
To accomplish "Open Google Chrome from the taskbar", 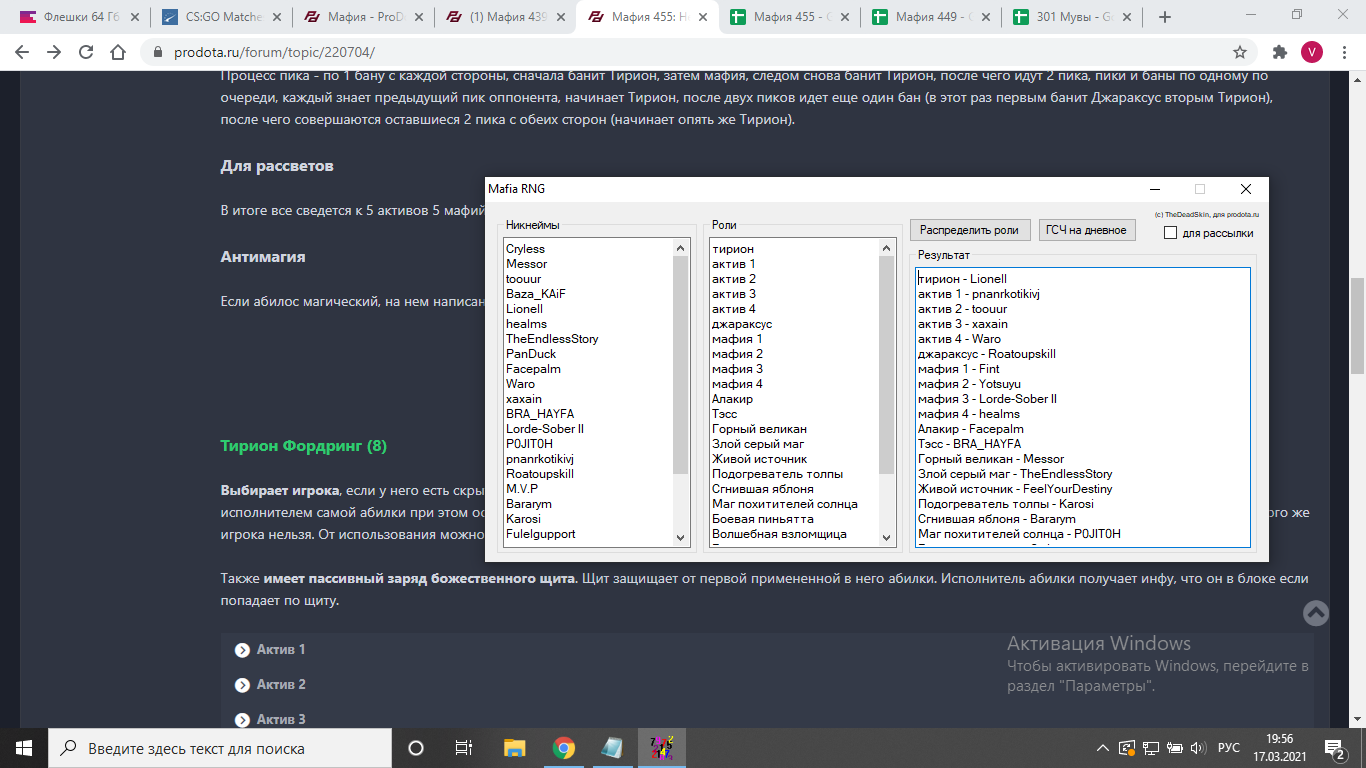I will pyautogui.click(x=563, y=748).
